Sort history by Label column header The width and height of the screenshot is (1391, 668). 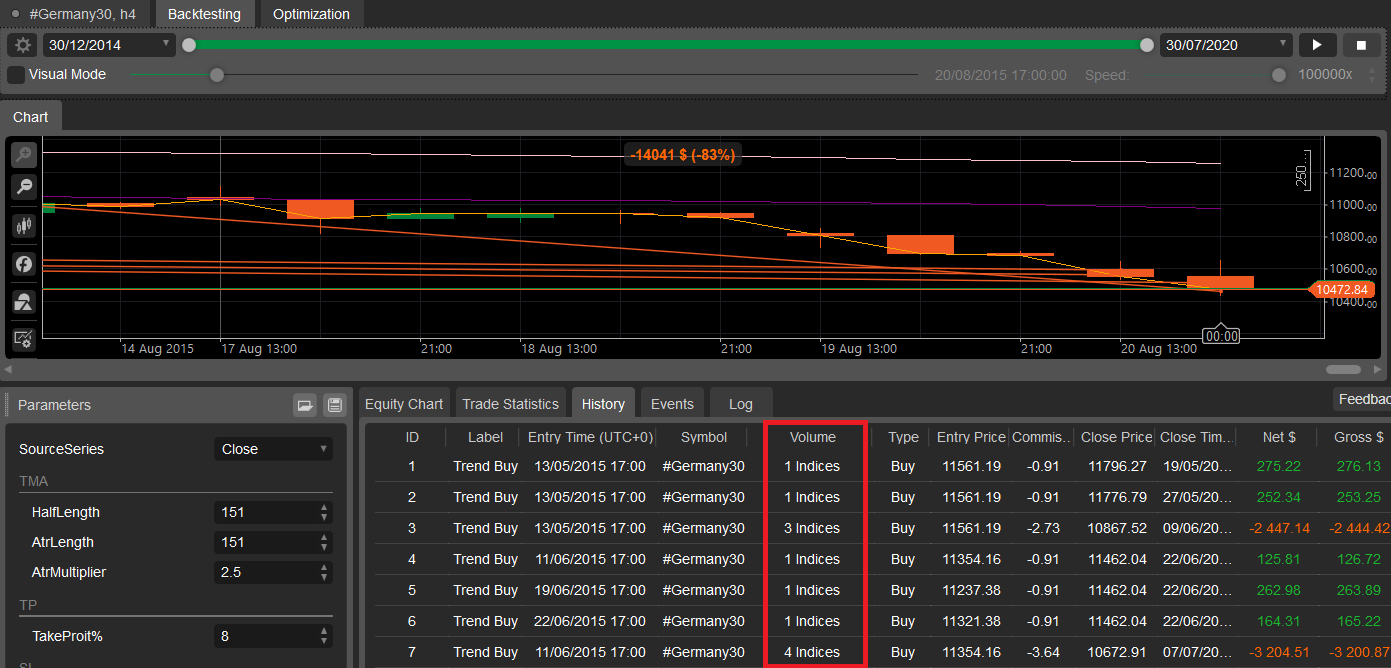485,437
